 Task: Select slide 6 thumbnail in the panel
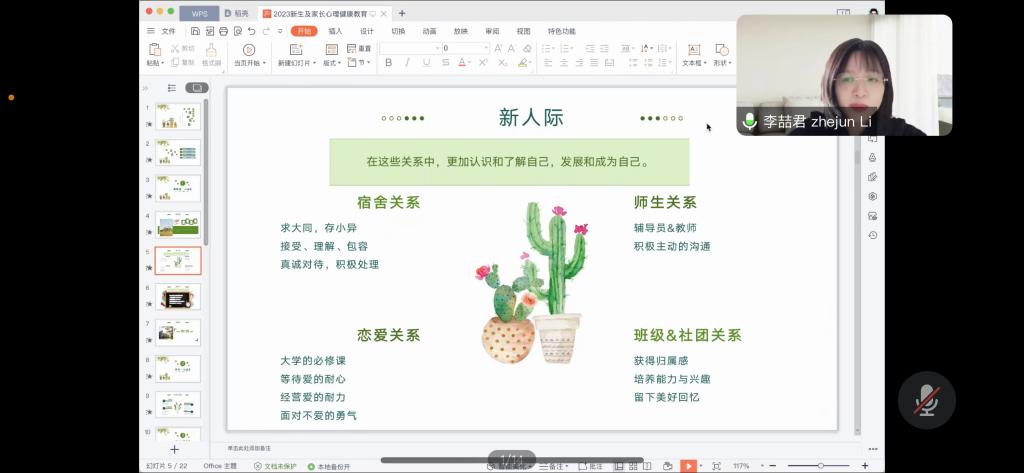tap(178, 297)
